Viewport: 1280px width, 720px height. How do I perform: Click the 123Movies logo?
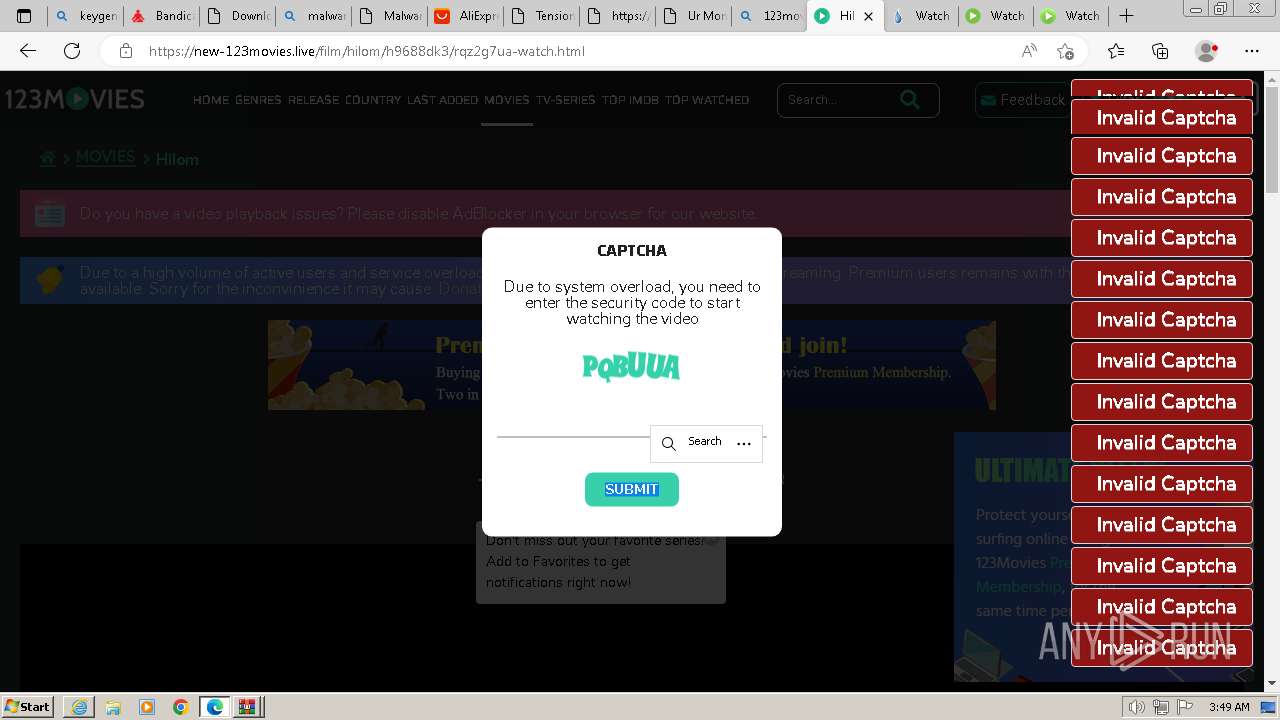coord(75,99)
